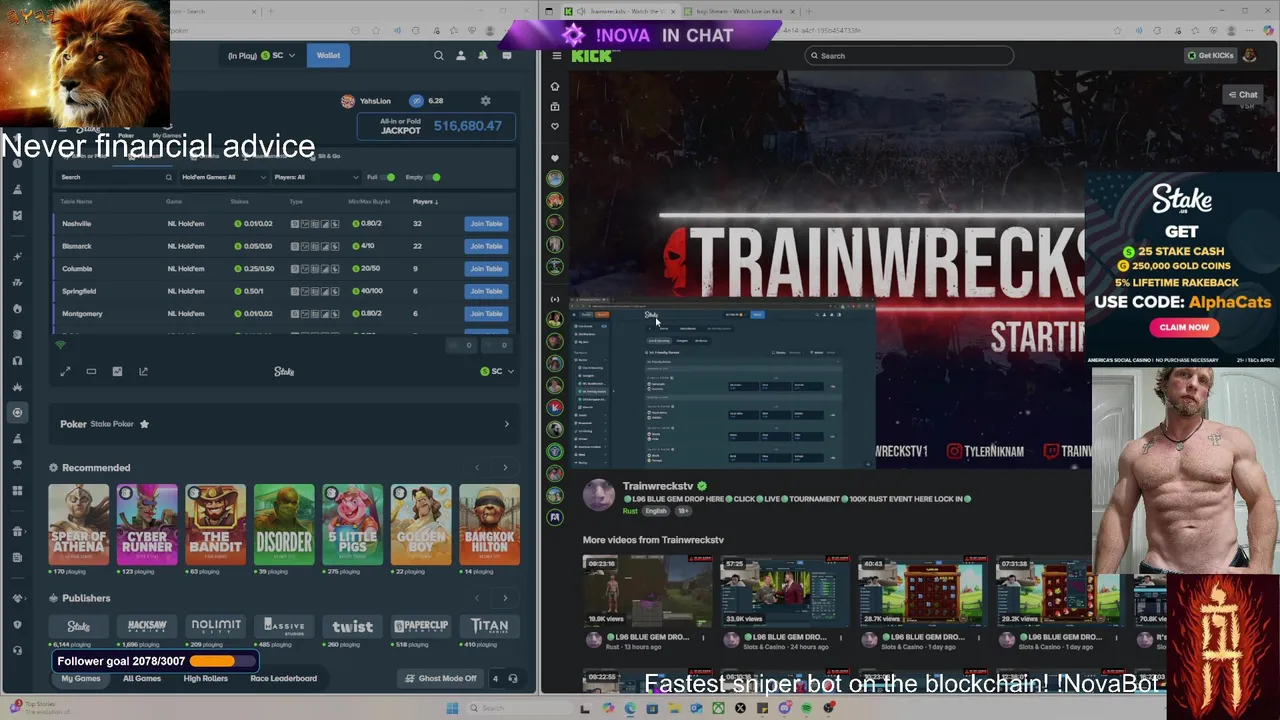This screenshot has height=720, width=1280.
Task: Open Spear of Athena game thumbnail
Action: coord(79,525)
